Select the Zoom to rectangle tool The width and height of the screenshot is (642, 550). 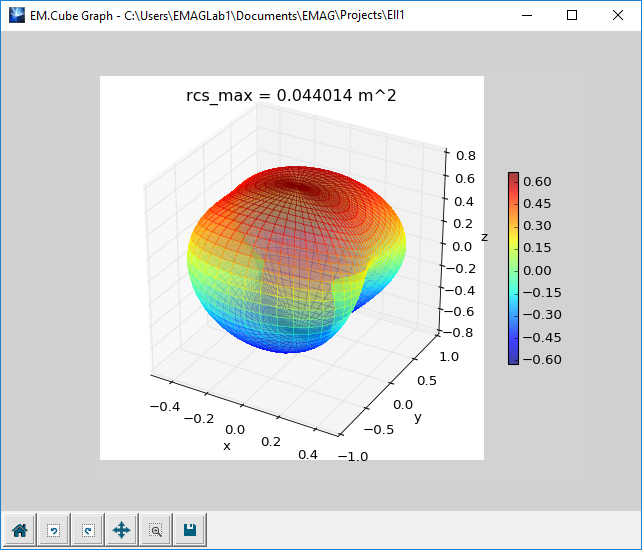[x=156, y=530]
